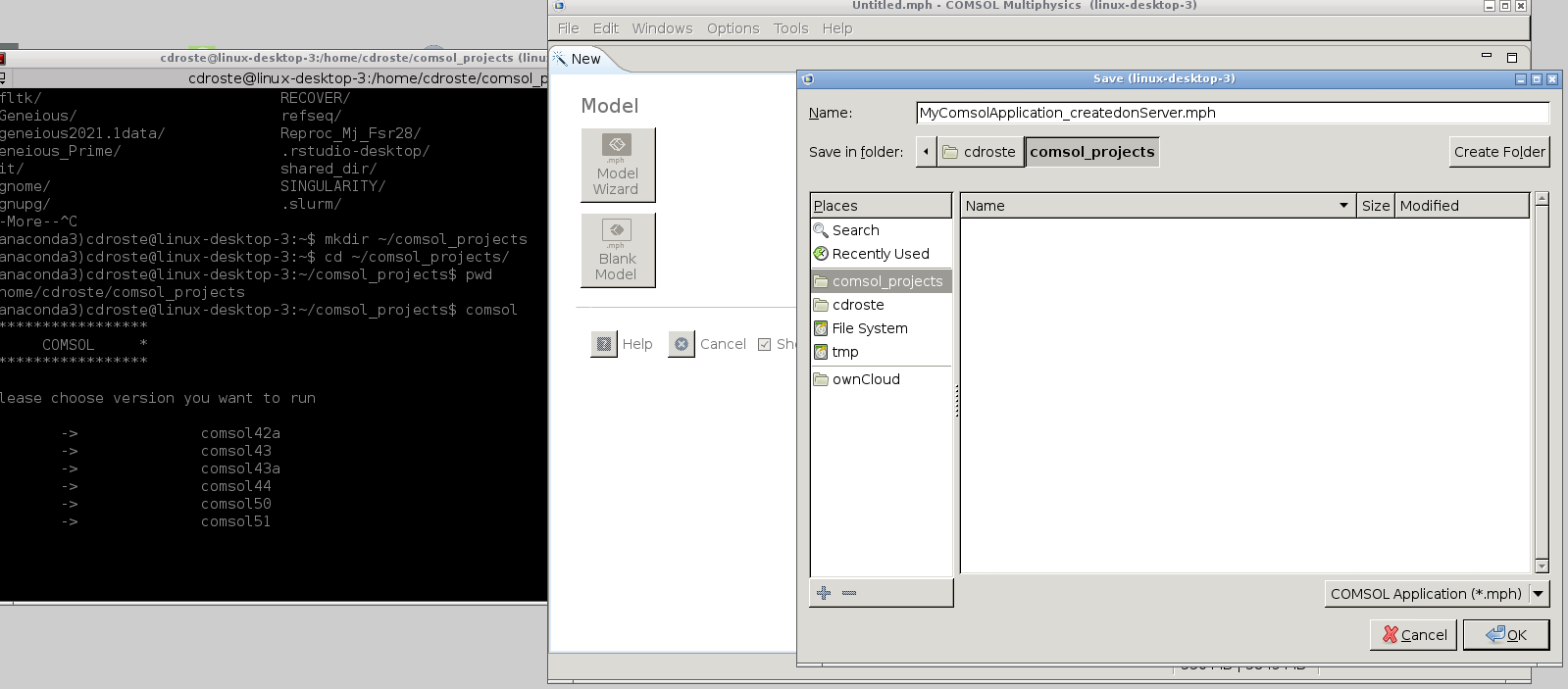Image resolution: width=1568 pixels, height=689 pixels.
Task: Open ownCloud bookmark in Places
Action: click(x=881, y=379)
